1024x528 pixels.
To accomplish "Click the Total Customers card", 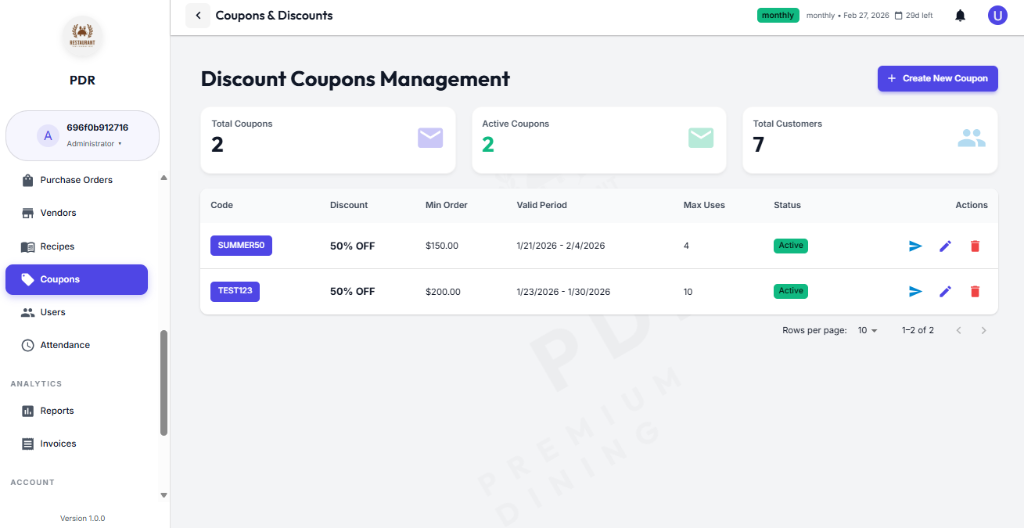I will (x=870, y=140).
